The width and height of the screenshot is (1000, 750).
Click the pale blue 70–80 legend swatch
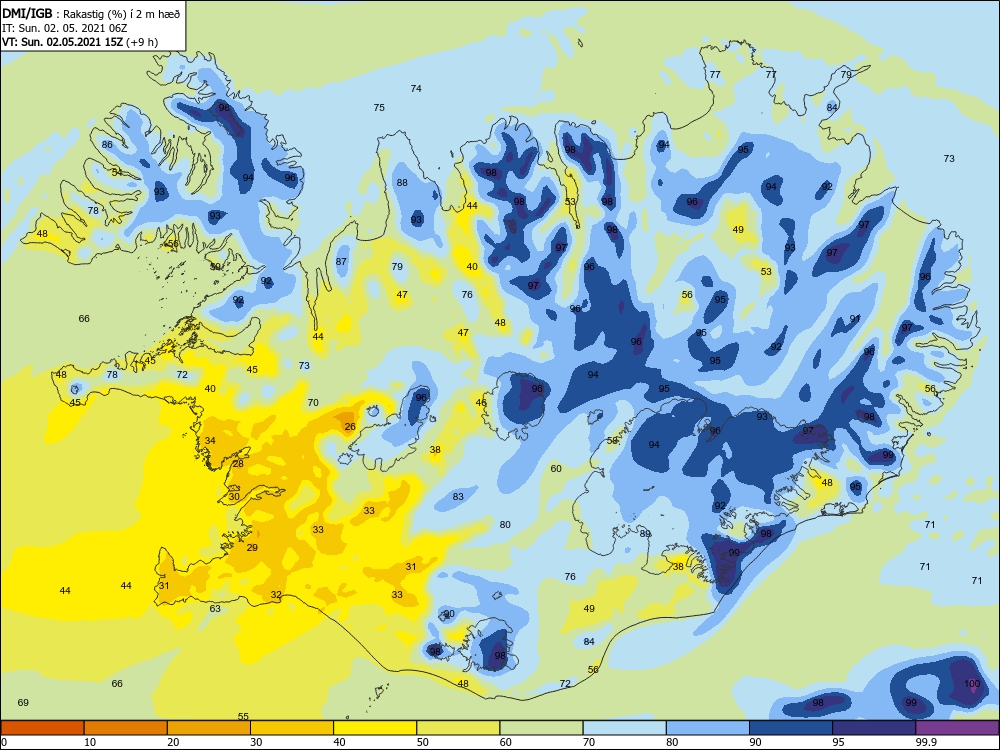coord(624,728)
